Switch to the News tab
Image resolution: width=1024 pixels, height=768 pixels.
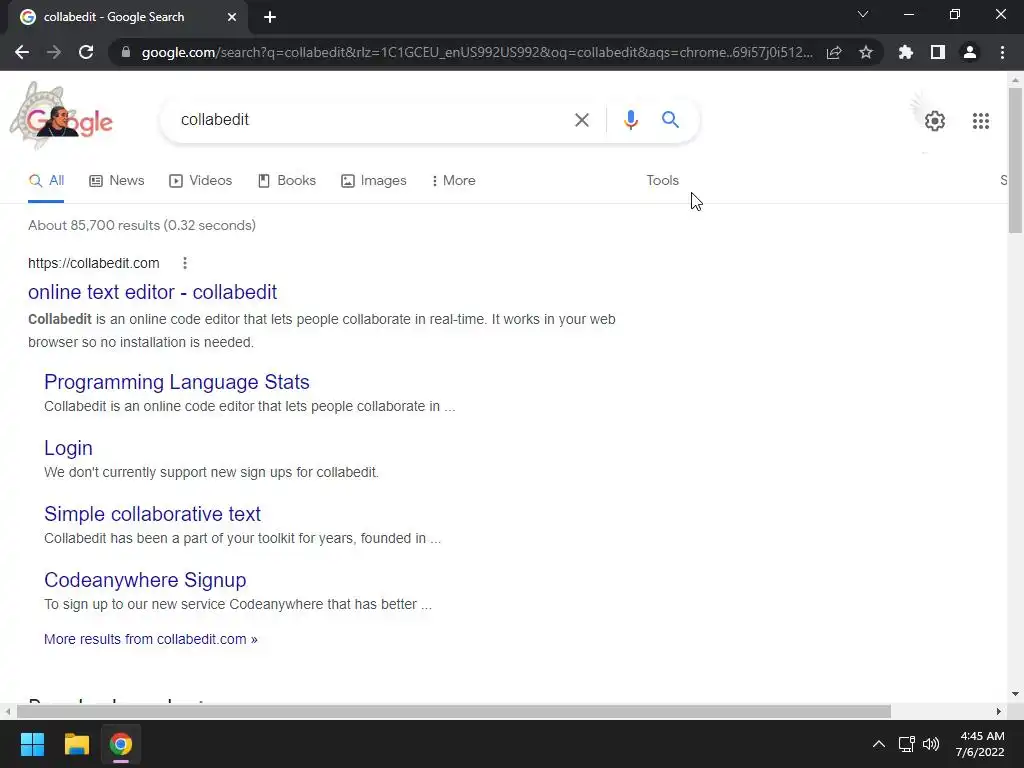(x=117, y=181)
